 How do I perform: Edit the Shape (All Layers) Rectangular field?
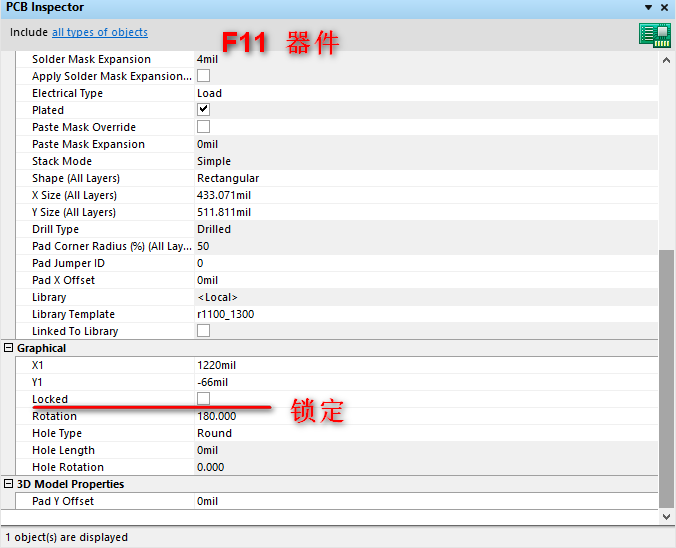pos(228,178)
